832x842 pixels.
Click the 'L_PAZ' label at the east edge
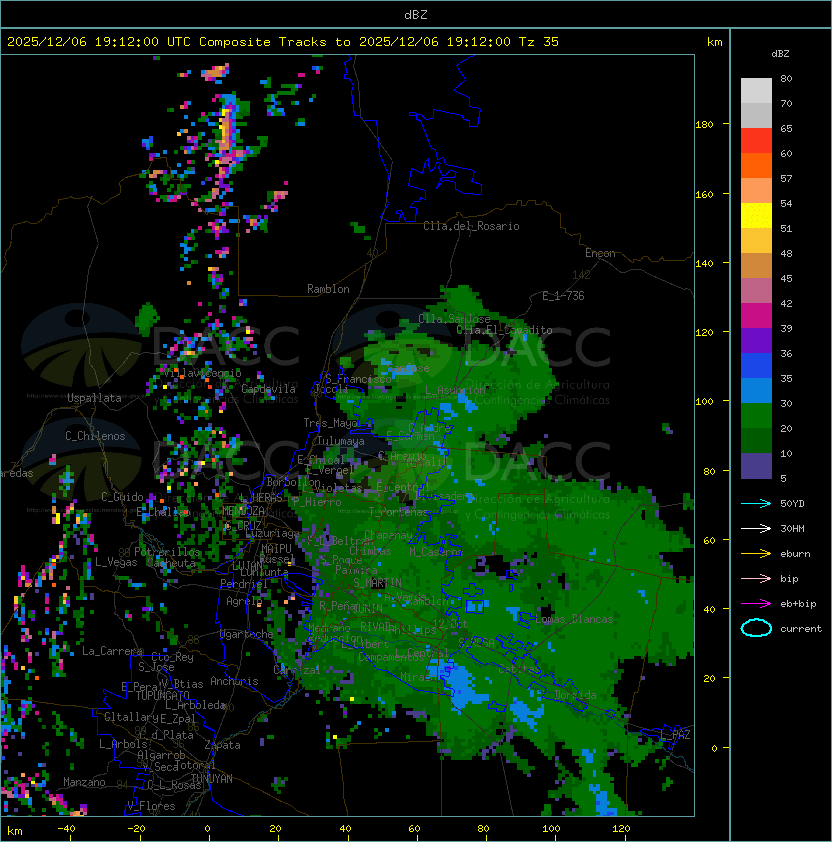[x=676, y=735]
